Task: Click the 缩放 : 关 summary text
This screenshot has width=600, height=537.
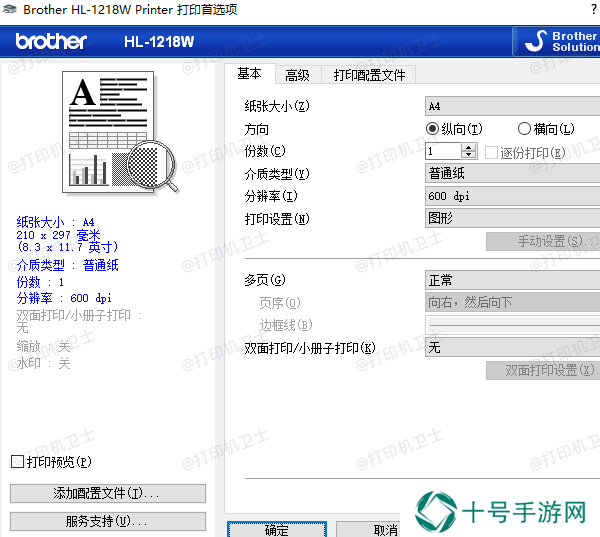Action: 43,346
